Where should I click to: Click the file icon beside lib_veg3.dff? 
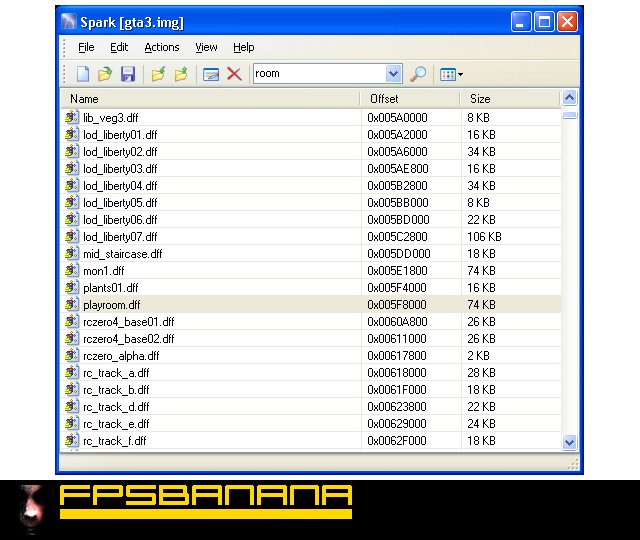coord(72,117)
